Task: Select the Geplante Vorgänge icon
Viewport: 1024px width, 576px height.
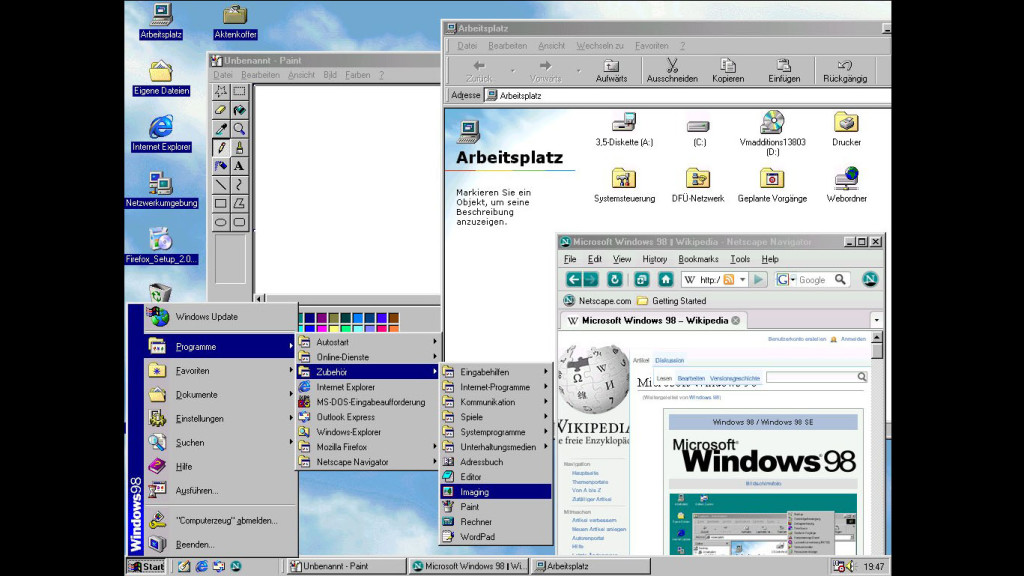Action: pyautogui.click(x=772, y=185)
